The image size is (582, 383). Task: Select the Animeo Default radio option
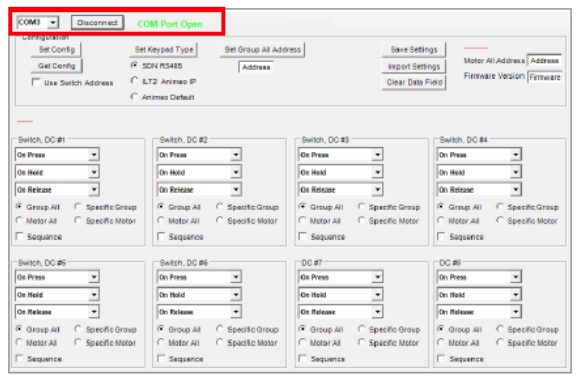[134, 97]
